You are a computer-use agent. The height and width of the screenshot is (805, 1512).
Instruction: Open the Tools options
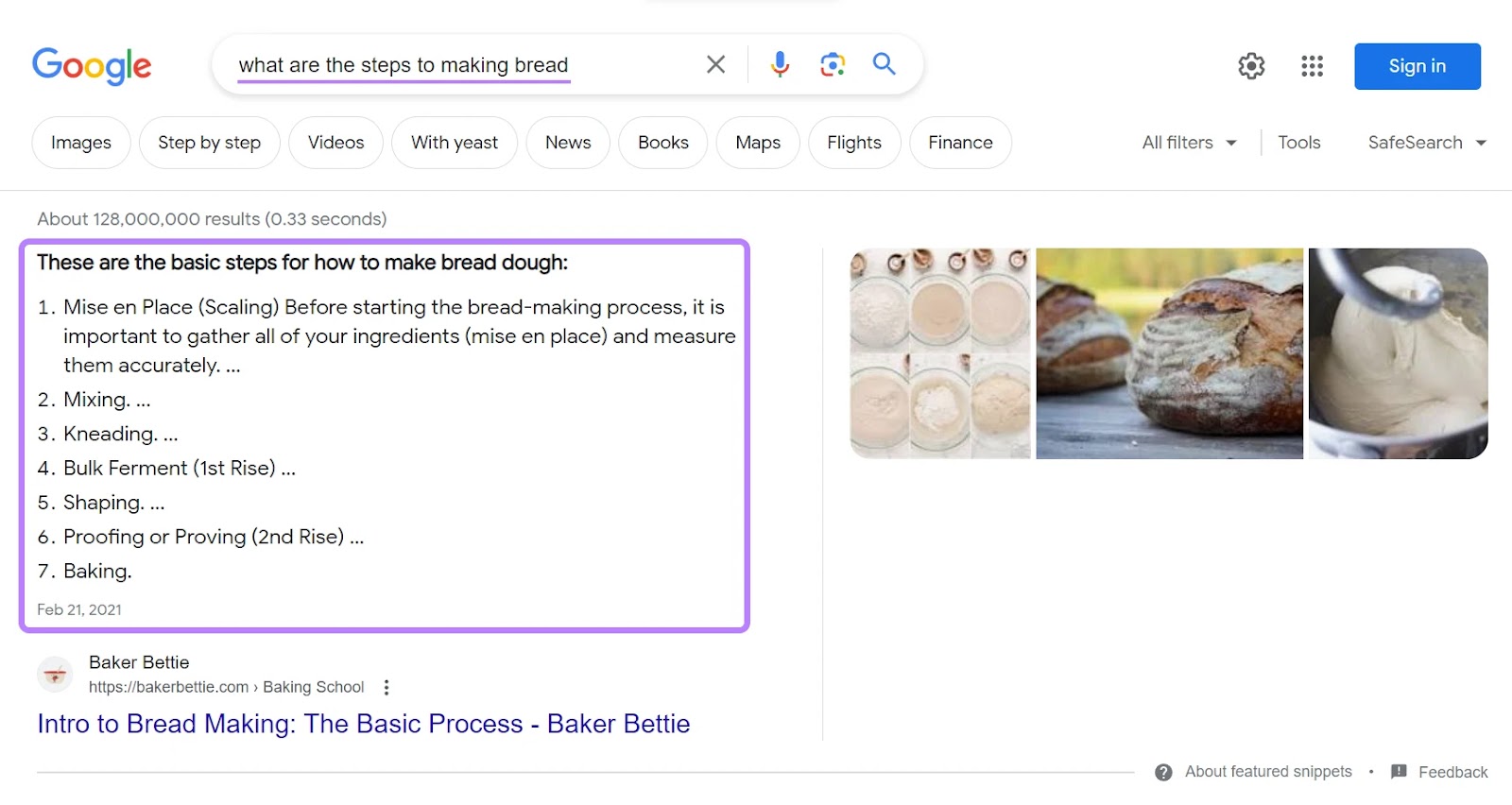point(1298,143)
